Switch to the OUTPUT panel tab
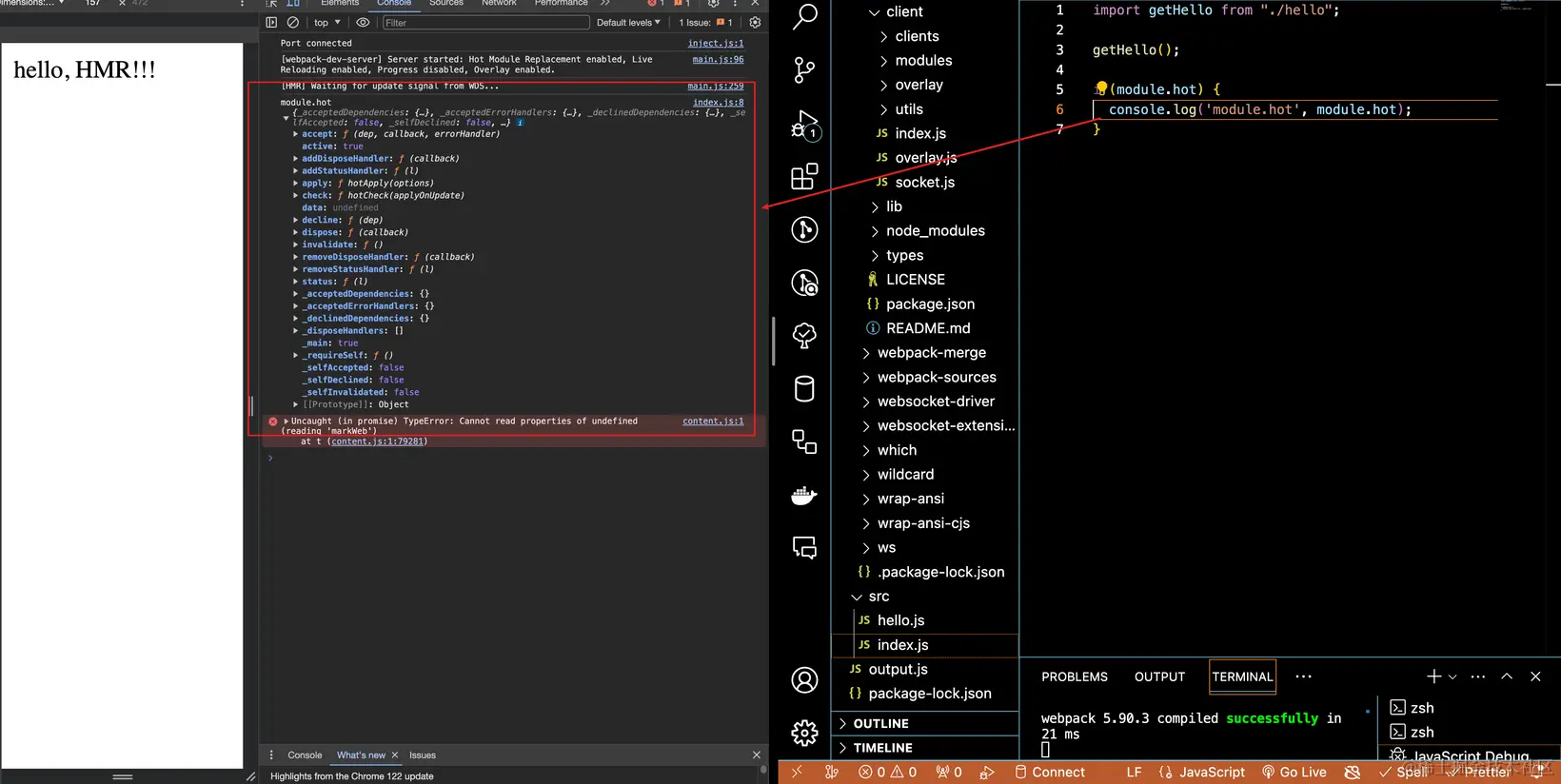 click(x=1159, y=676)
